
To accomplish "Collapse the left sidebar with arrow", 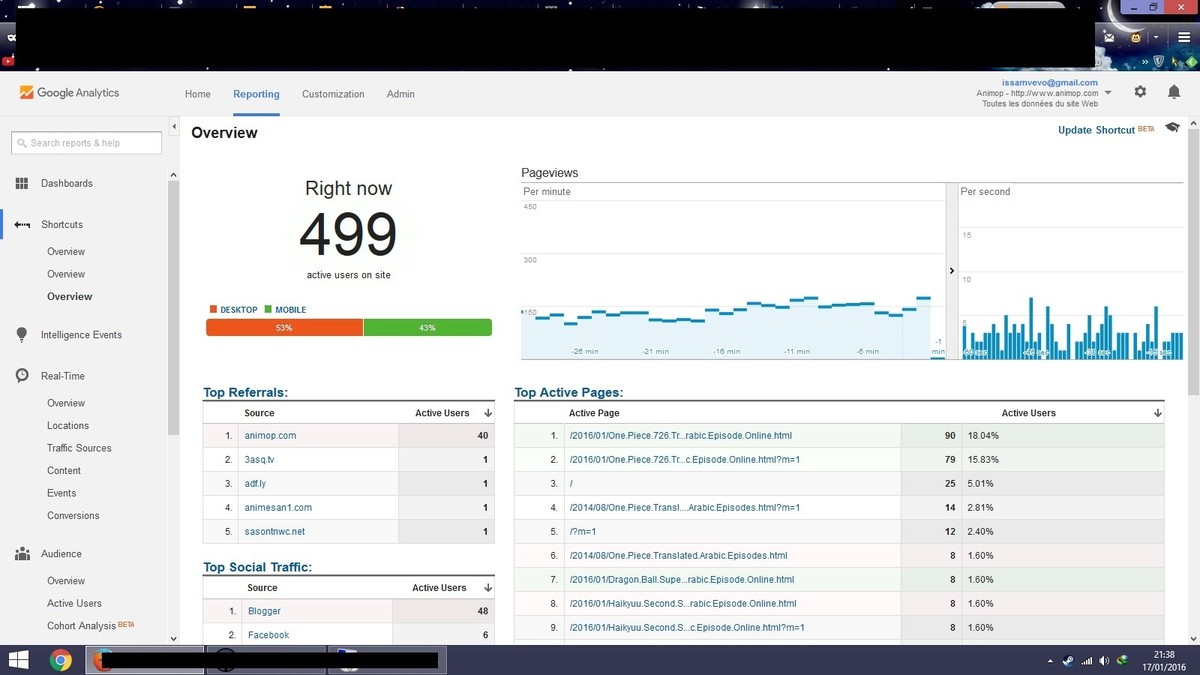I will tap(174, 128).
